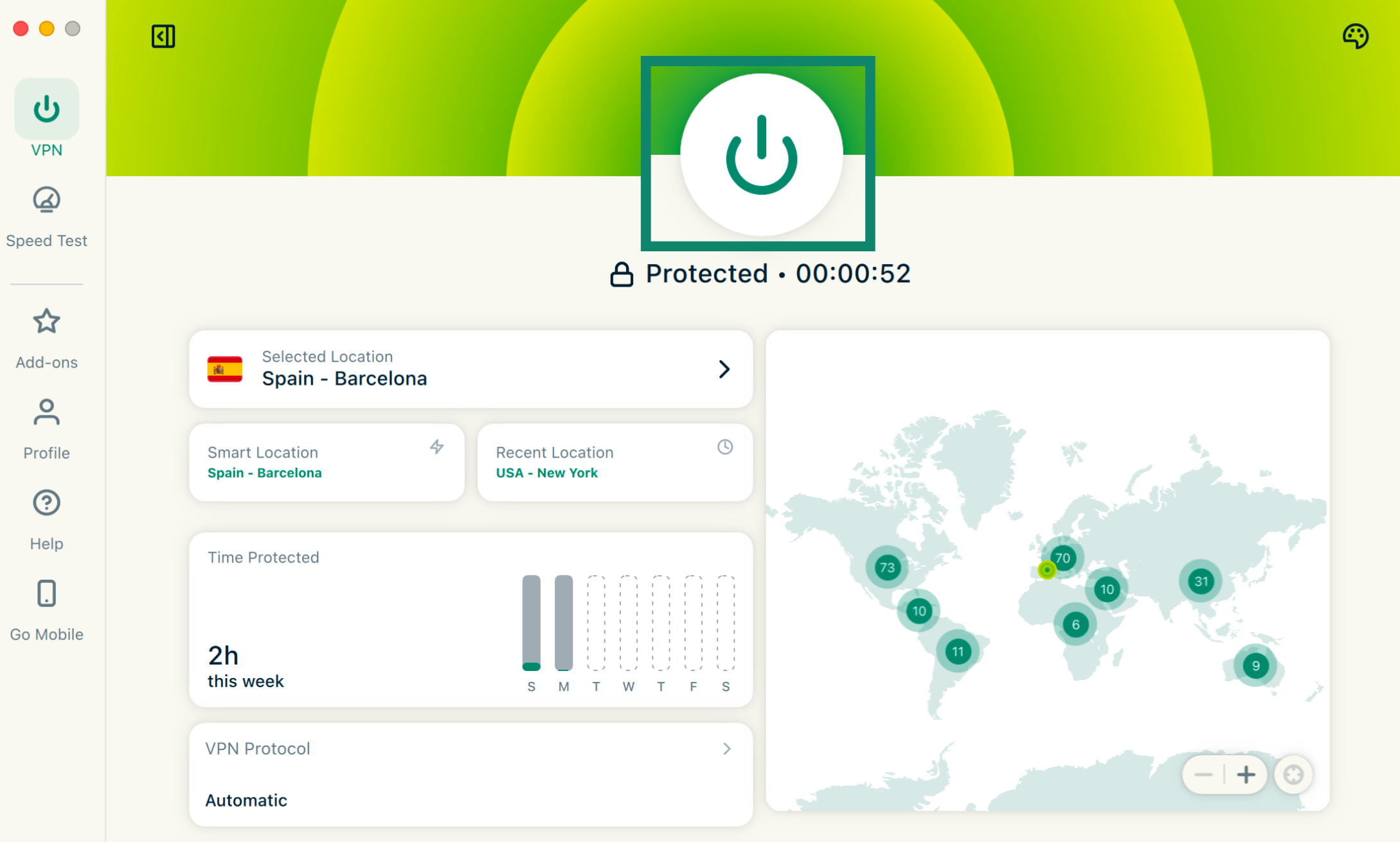Zoom out on the map

1203,775
